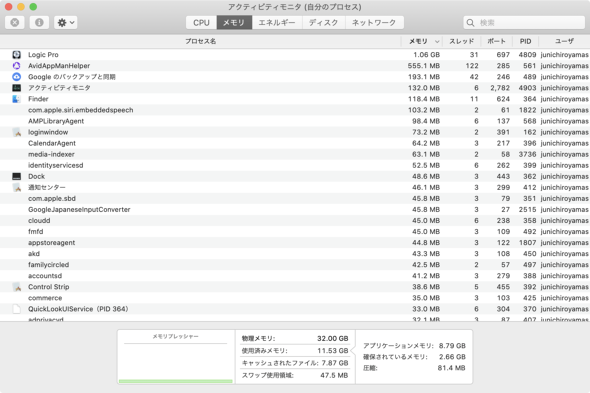This screenshot has width=590, height=393.
Task: Open the ディスク tab
Action: (324, 23)
